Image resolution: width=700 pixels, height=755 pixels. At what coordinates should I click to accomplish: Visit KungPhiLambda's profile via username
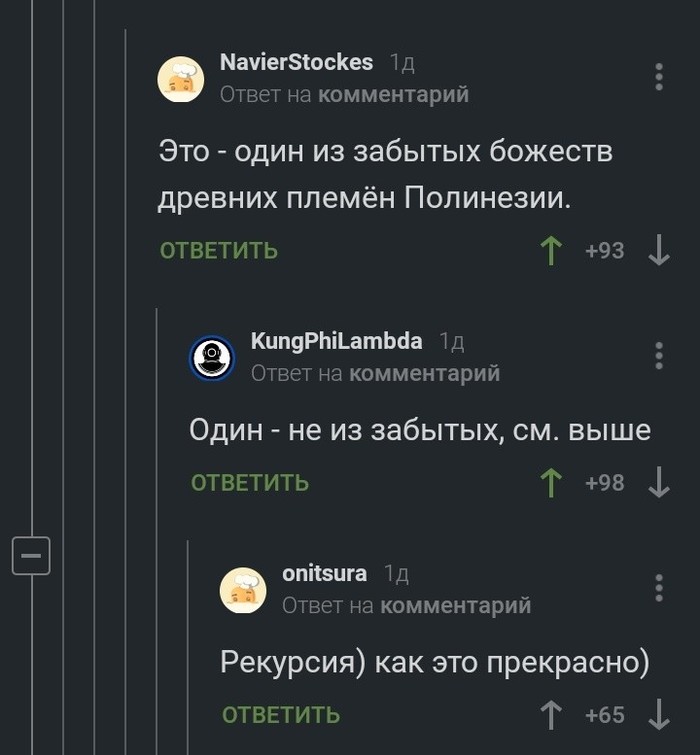(x=336, y=341)
